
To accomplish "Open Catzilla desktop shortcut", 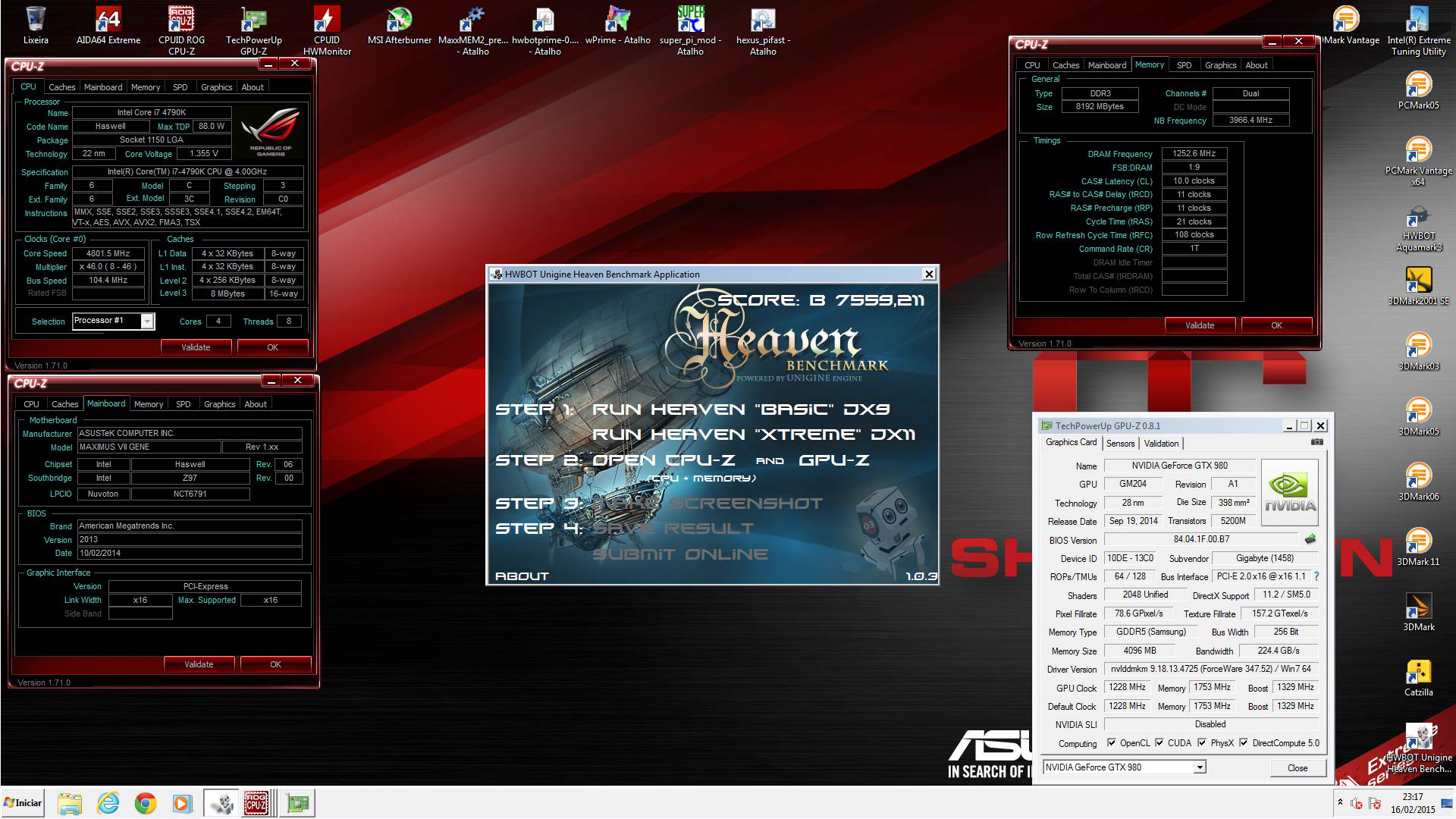I will coord(1418,678).
